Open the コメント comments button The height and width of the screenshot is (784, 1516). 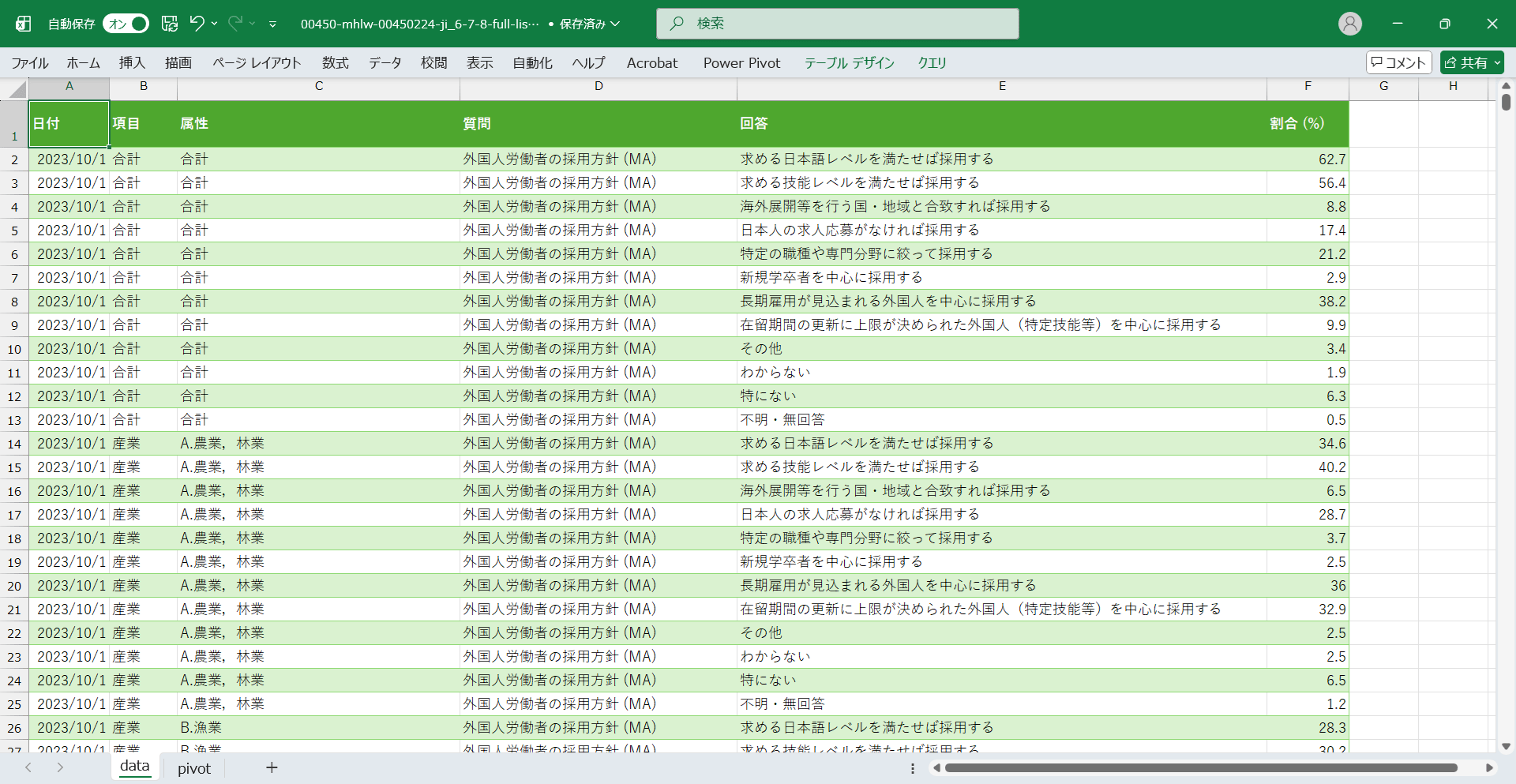pos(1398,62)
